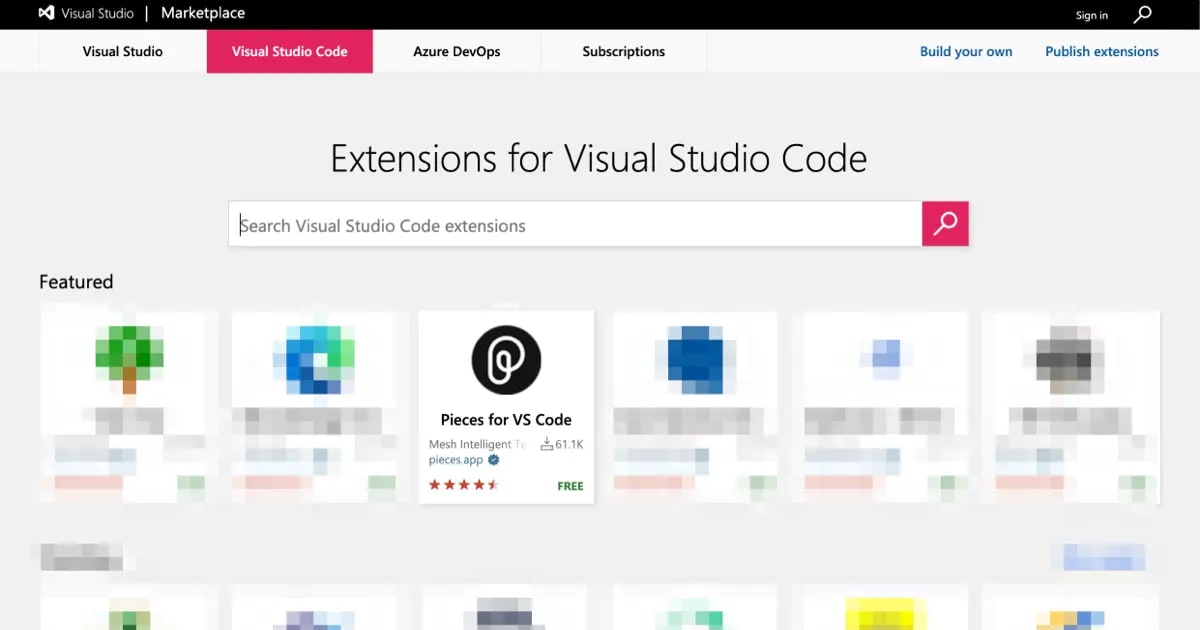
Task: Switch to the Visual Studio tab
Action: pyautogui.click(x=123, y=51)
